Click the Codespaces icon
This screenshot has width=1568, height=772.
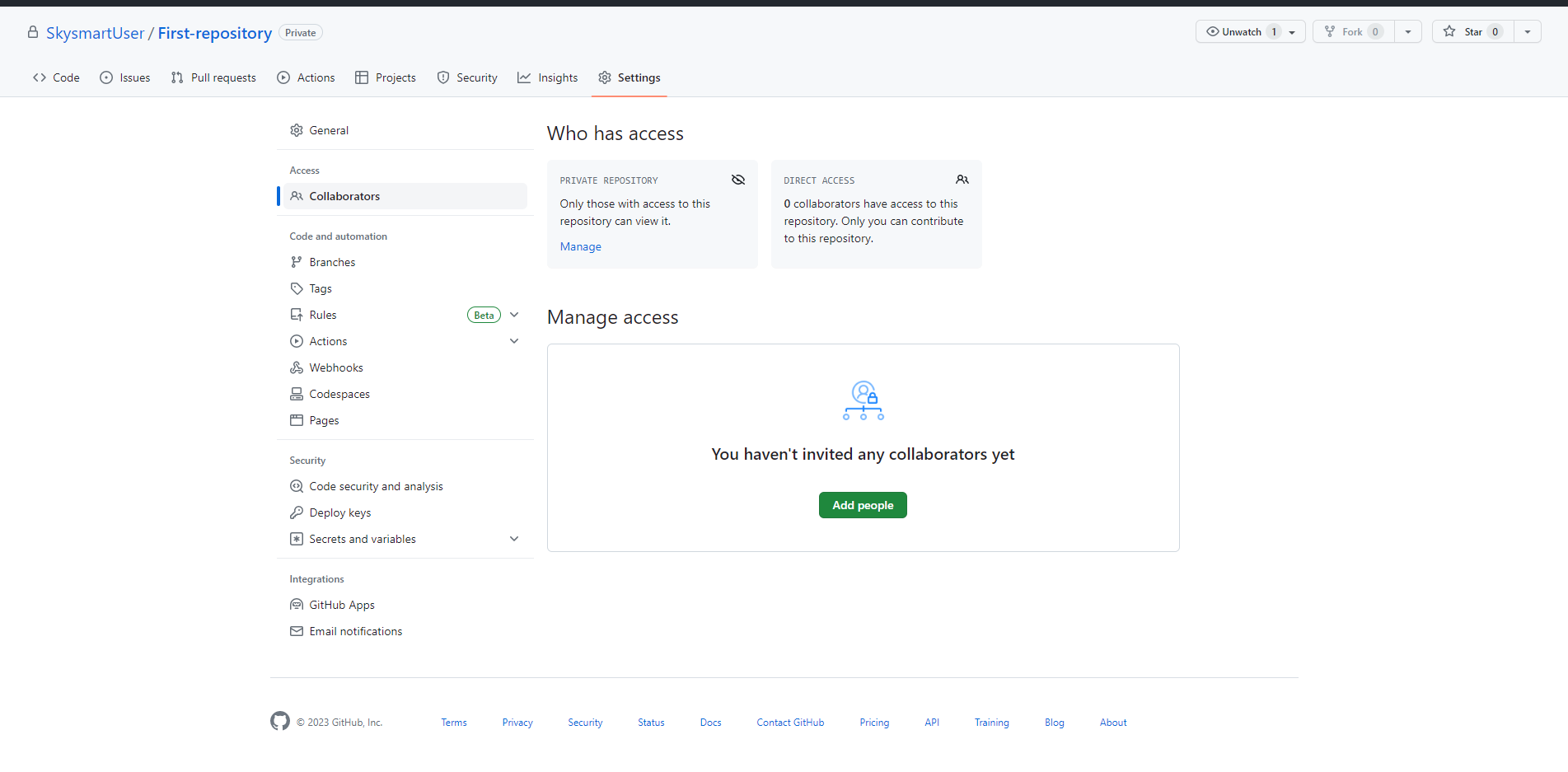point(297,394)
